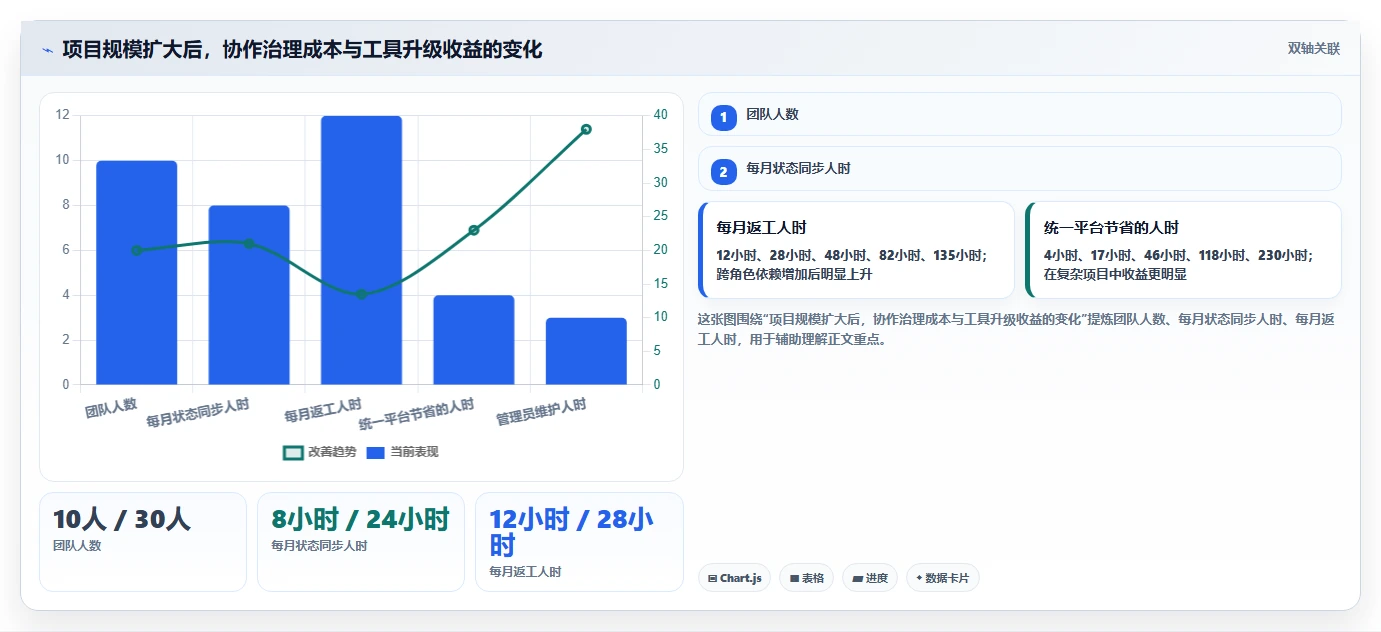Select the 每月状态同步人时 bar
Viewport: 1381px width, 632px height.
[x=249, y=295]
